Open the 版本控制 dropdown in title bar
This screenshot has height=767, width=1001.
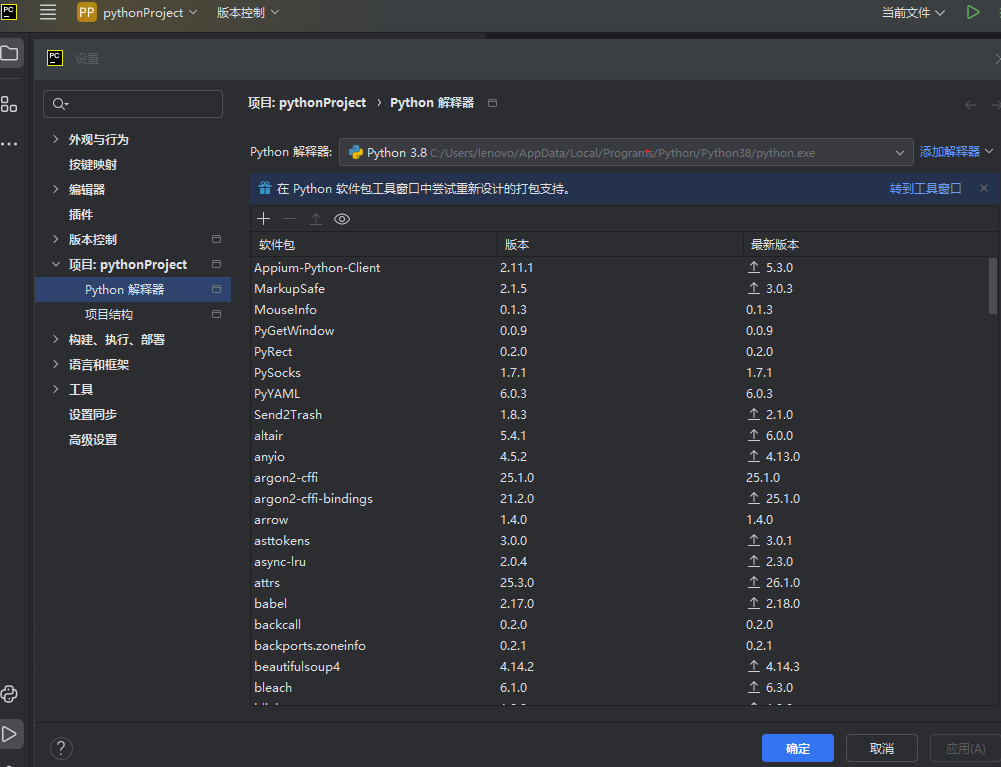248,12
